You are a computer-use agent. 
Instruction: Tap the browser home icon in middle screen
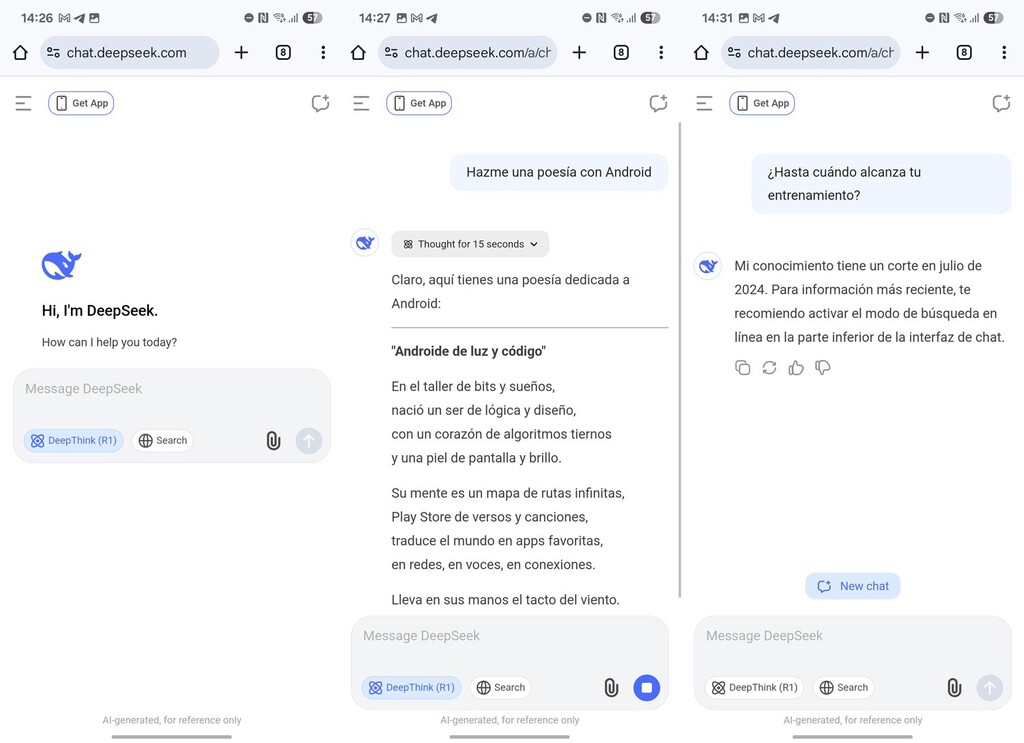coord(358,52)
